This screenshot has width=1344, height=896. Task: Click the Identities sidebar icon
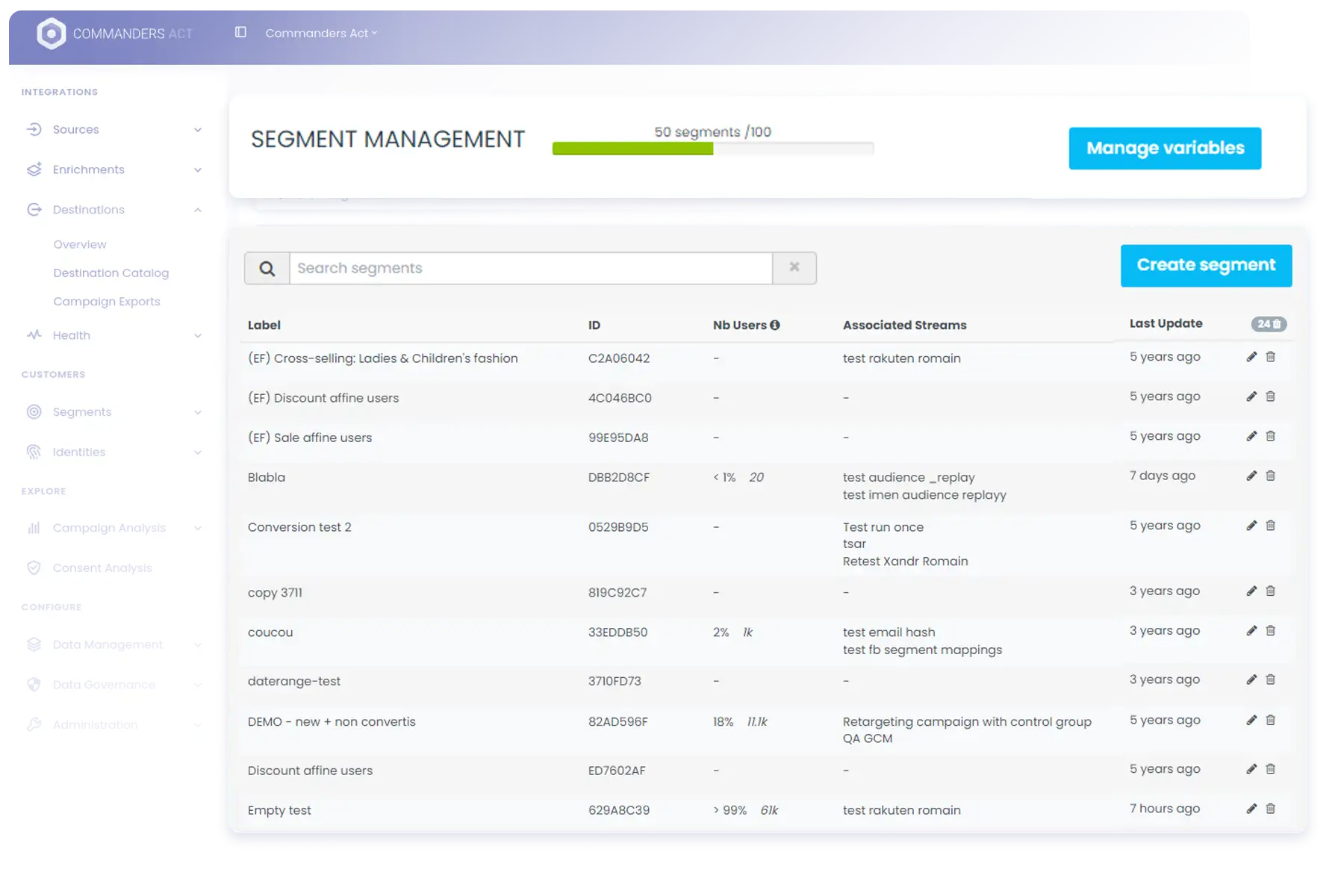(34, 452)
